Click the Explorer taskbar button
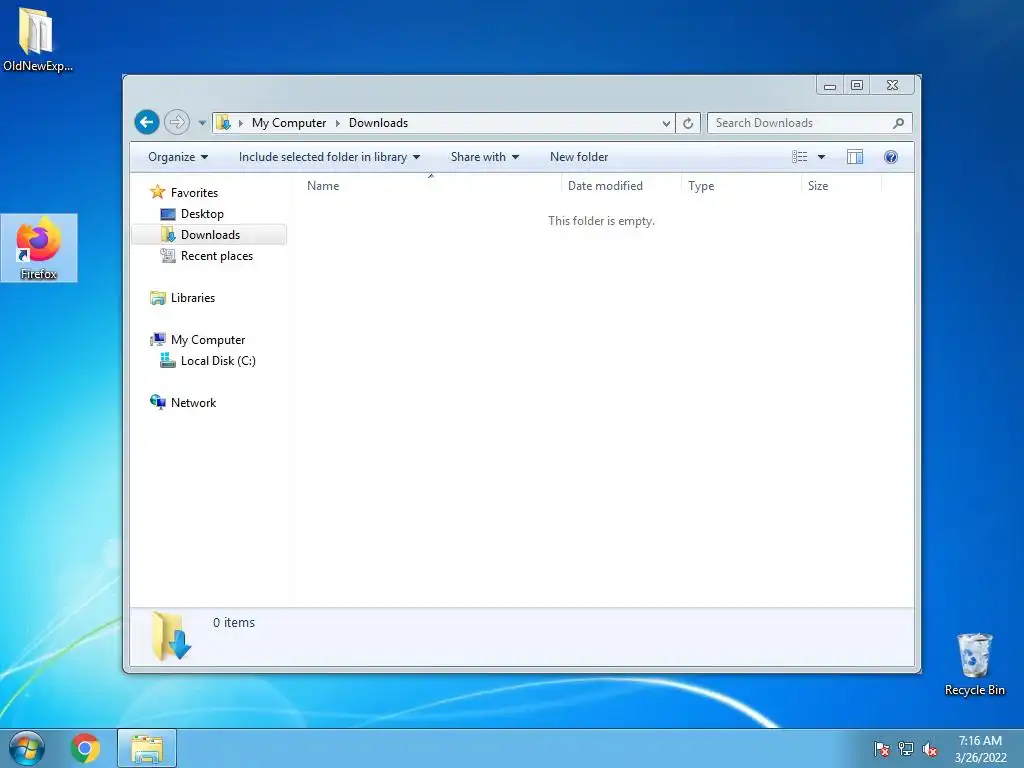The height and width of the screenshot is (768, 1024). (147, 748)
